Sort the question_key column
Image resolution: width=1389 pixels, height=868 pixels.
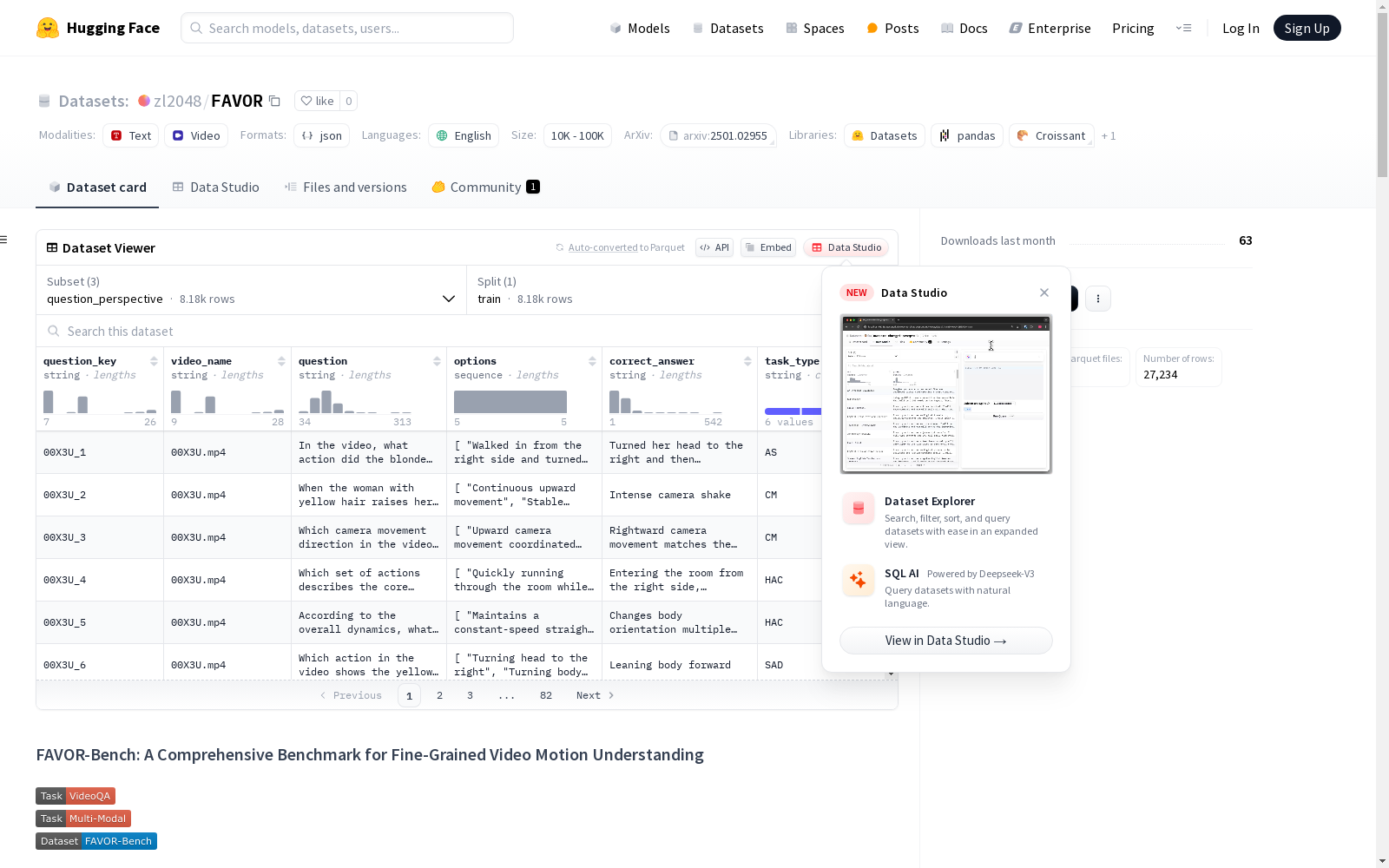click(x=154, y=361)
